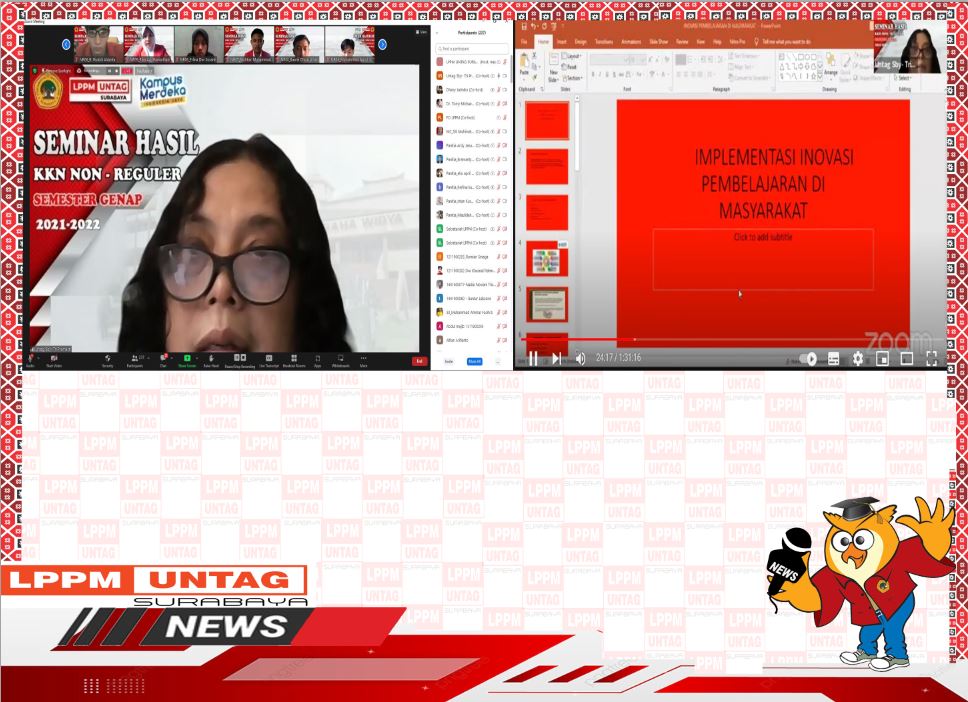Open Section dropdown in Slides group
This screenshot has height=702, width=968.
572,78
